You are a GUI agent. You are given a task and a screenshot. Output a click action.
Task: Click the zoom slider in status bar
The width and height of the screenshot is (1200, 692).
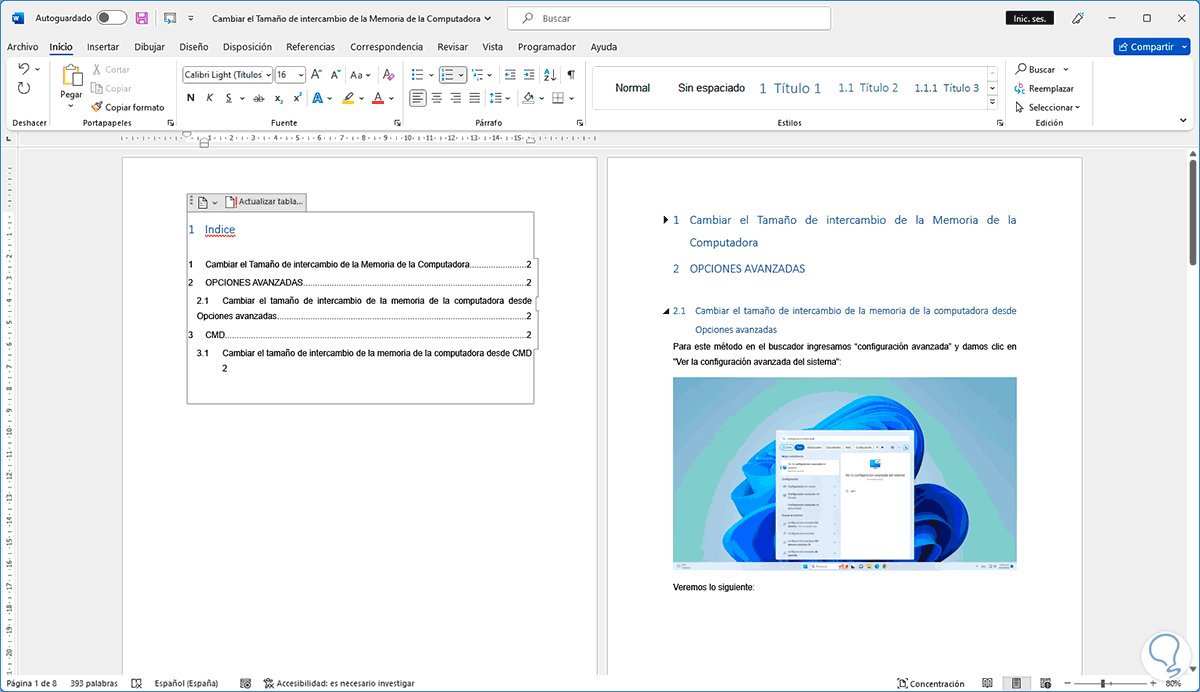1104,683
